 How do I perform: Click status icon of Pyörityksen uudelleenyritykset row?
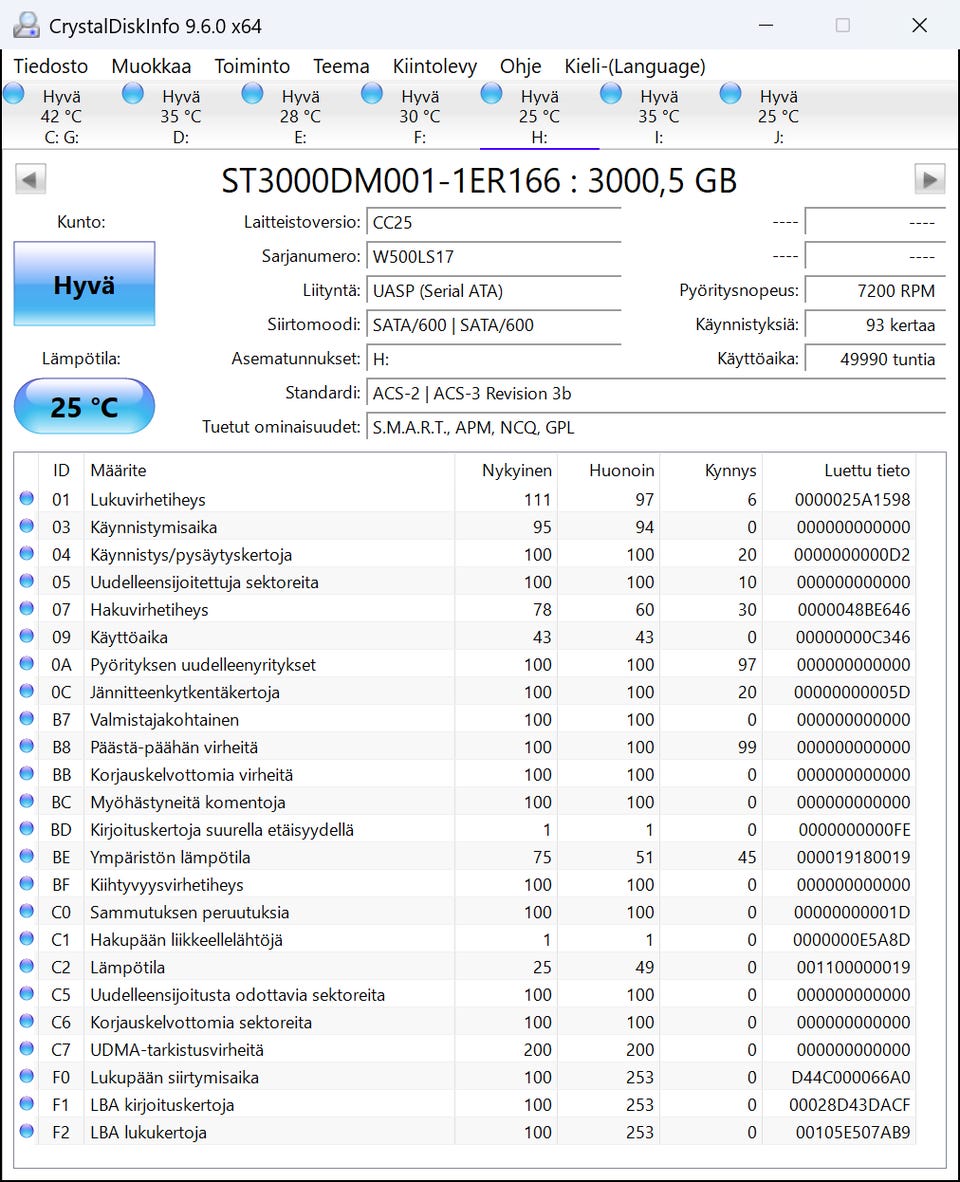point(27,663)
